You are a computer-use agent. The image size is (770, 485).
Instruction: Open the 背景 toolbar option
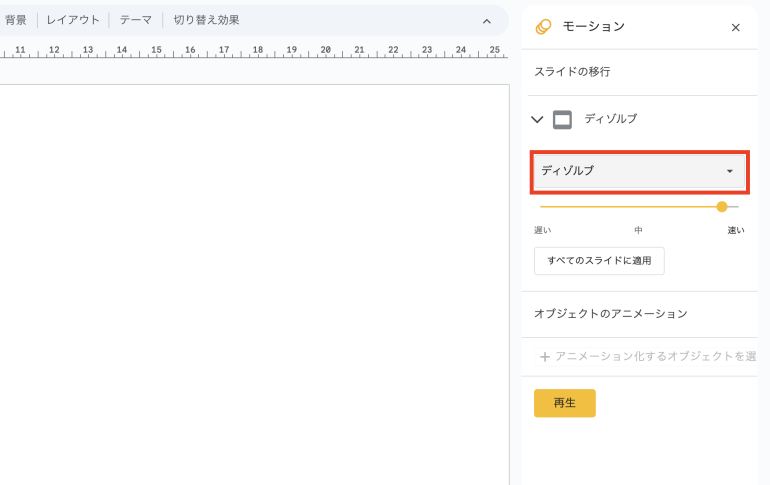click(16, 20)
